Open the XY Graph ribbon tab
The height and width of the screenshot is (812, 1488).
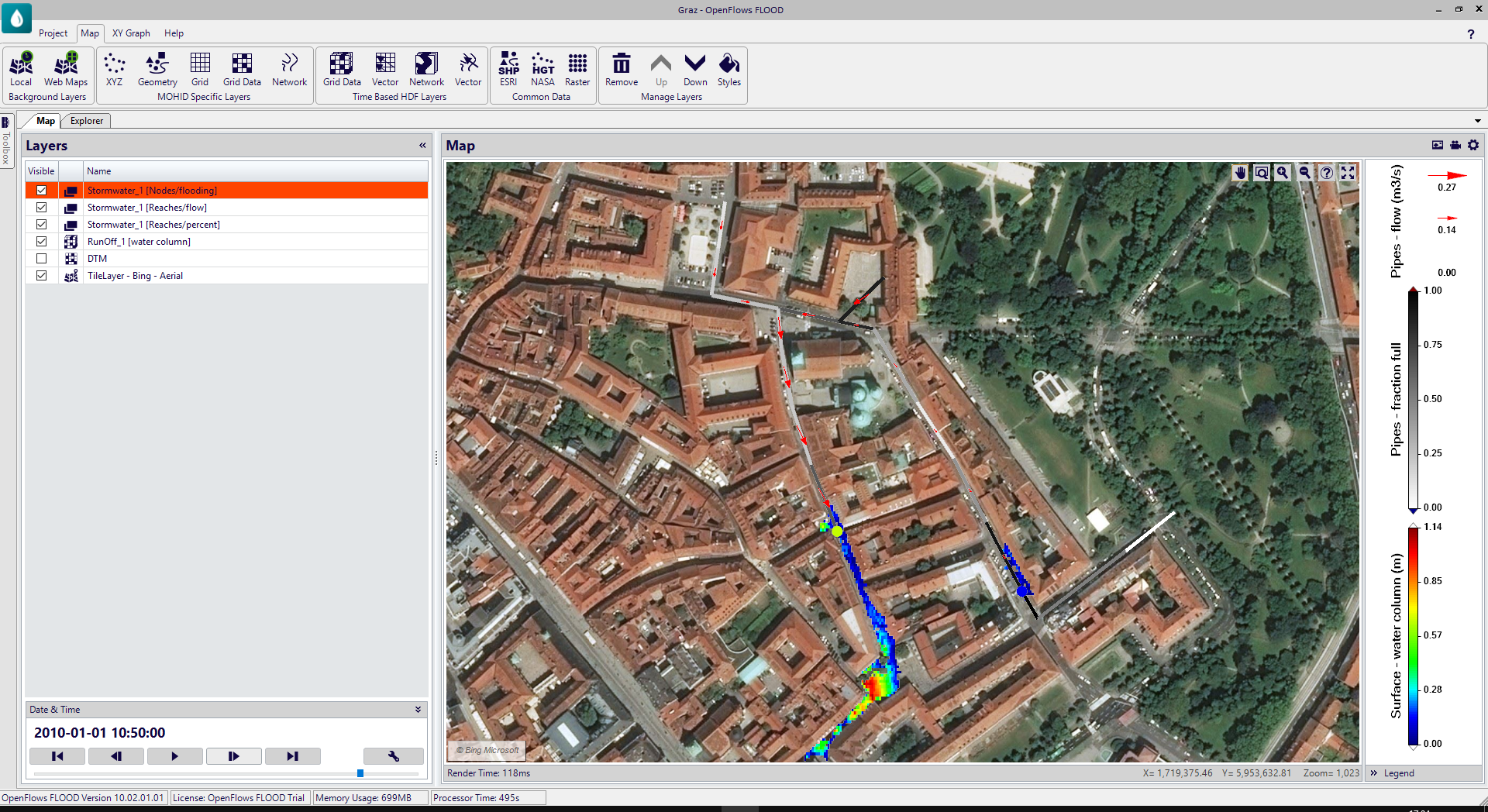coord(131,33)
